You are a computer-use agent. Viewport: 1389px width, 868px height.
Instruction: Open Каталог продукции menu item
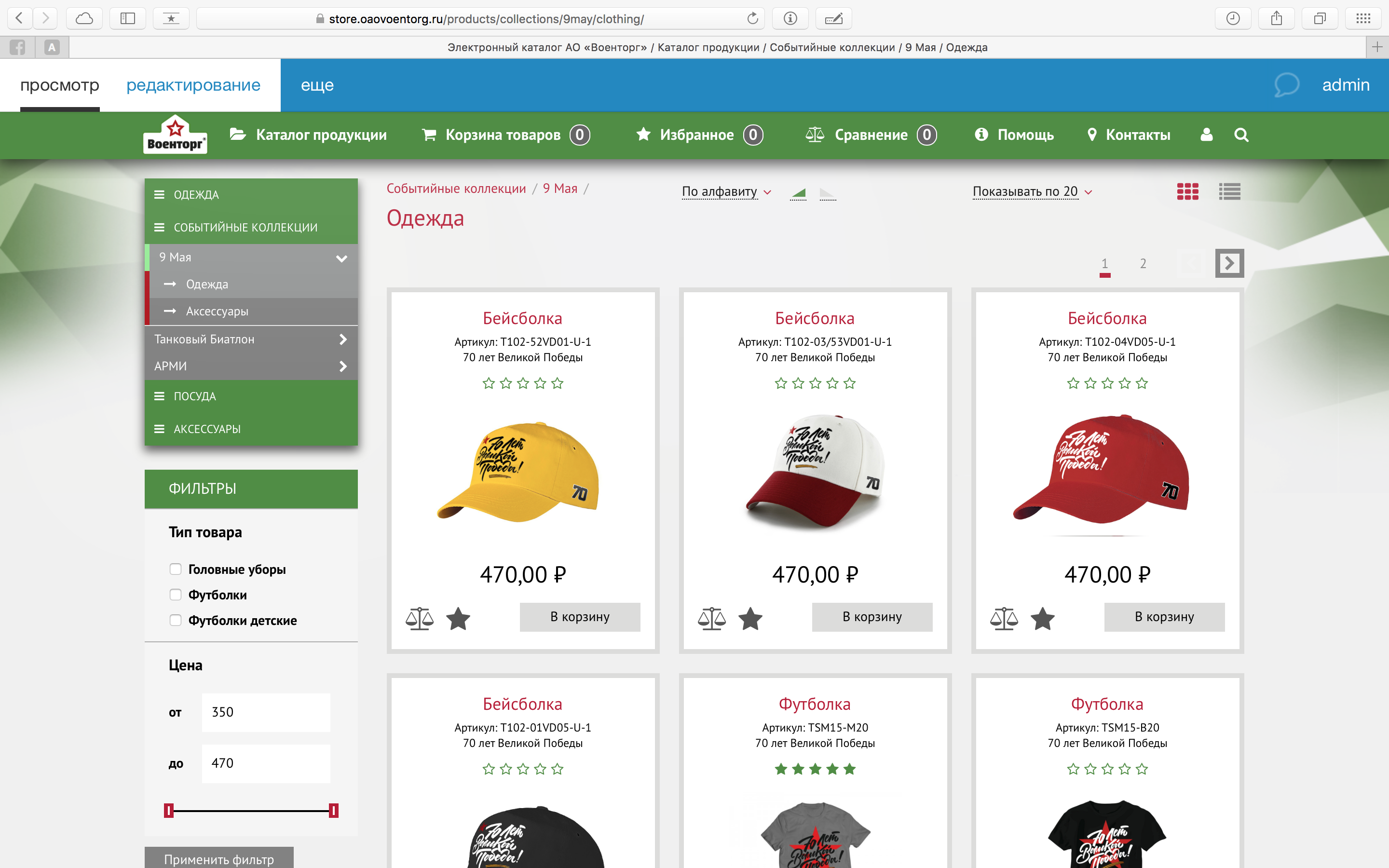pos(308,135)
